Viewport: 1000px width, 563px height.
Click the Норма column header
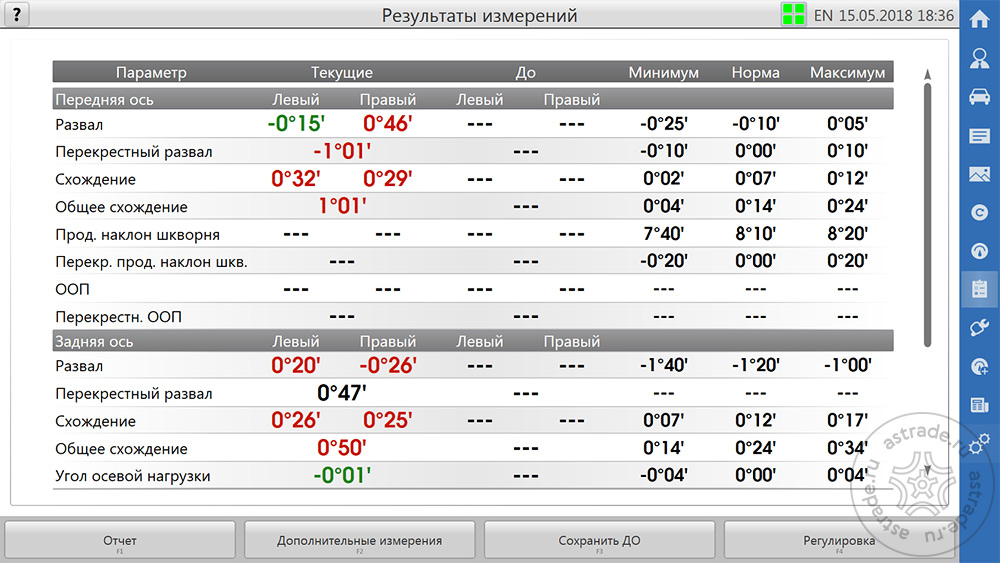756,73
